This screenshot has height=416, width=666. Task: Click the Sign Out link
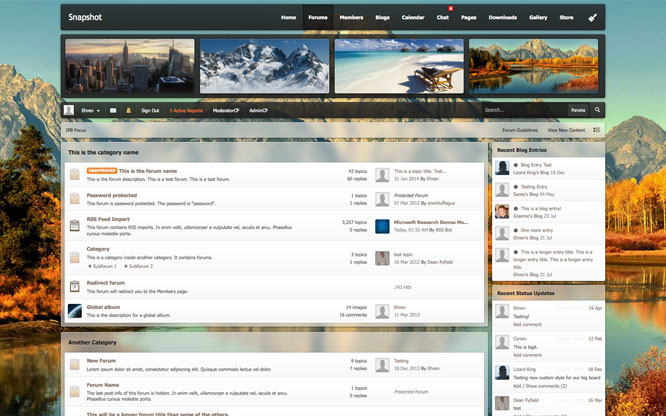[x=149, y=110]
